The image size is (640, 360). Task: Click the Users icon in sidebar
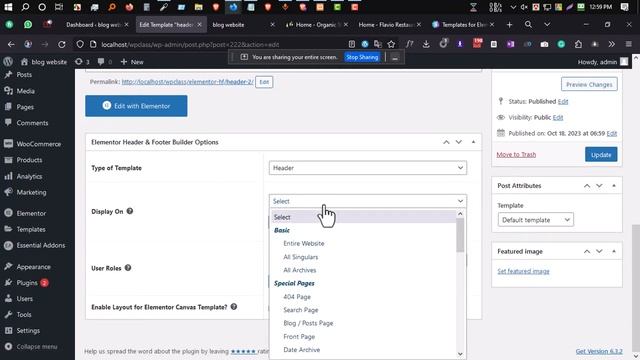[x=8, y=298]
